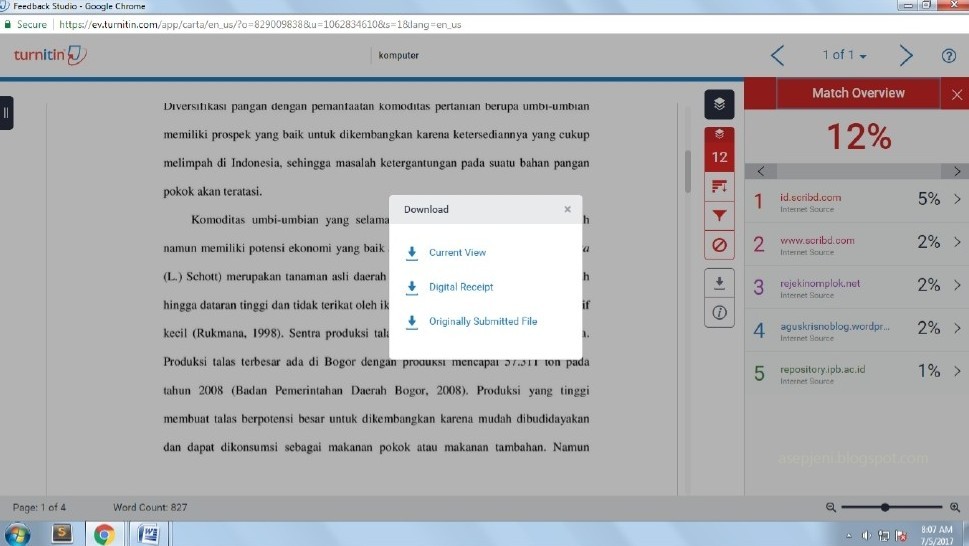Expand the aguskrisnoblog.wordpr... match chevron

(x=957, y=328)
